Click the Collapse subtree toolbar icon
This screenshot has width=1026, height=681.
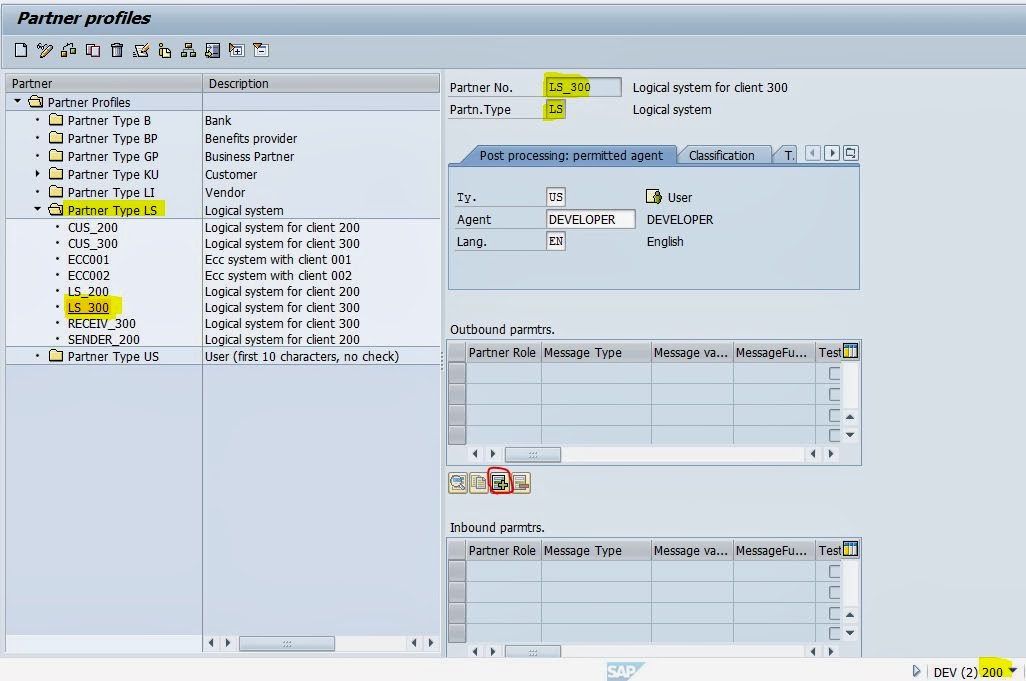(260, 50)
